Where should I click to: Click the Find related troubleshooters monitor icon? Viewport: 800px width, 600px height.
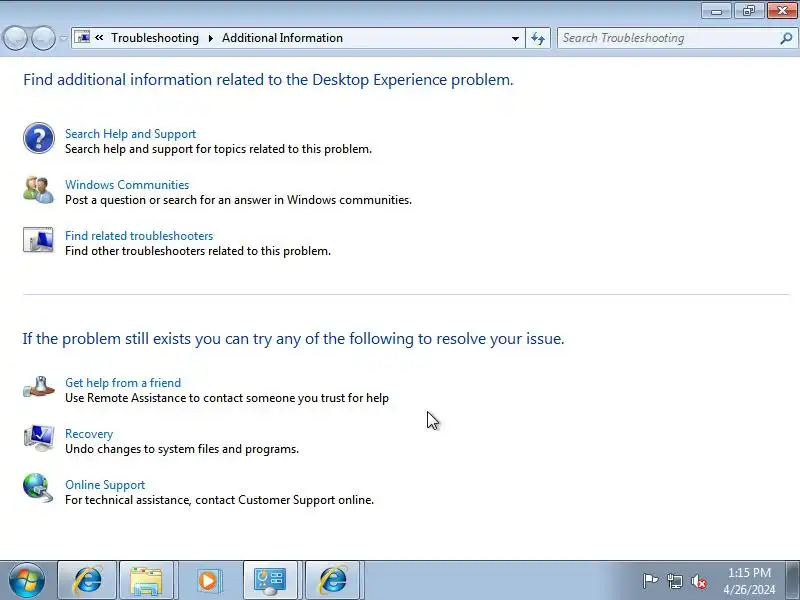click(38, 240)
